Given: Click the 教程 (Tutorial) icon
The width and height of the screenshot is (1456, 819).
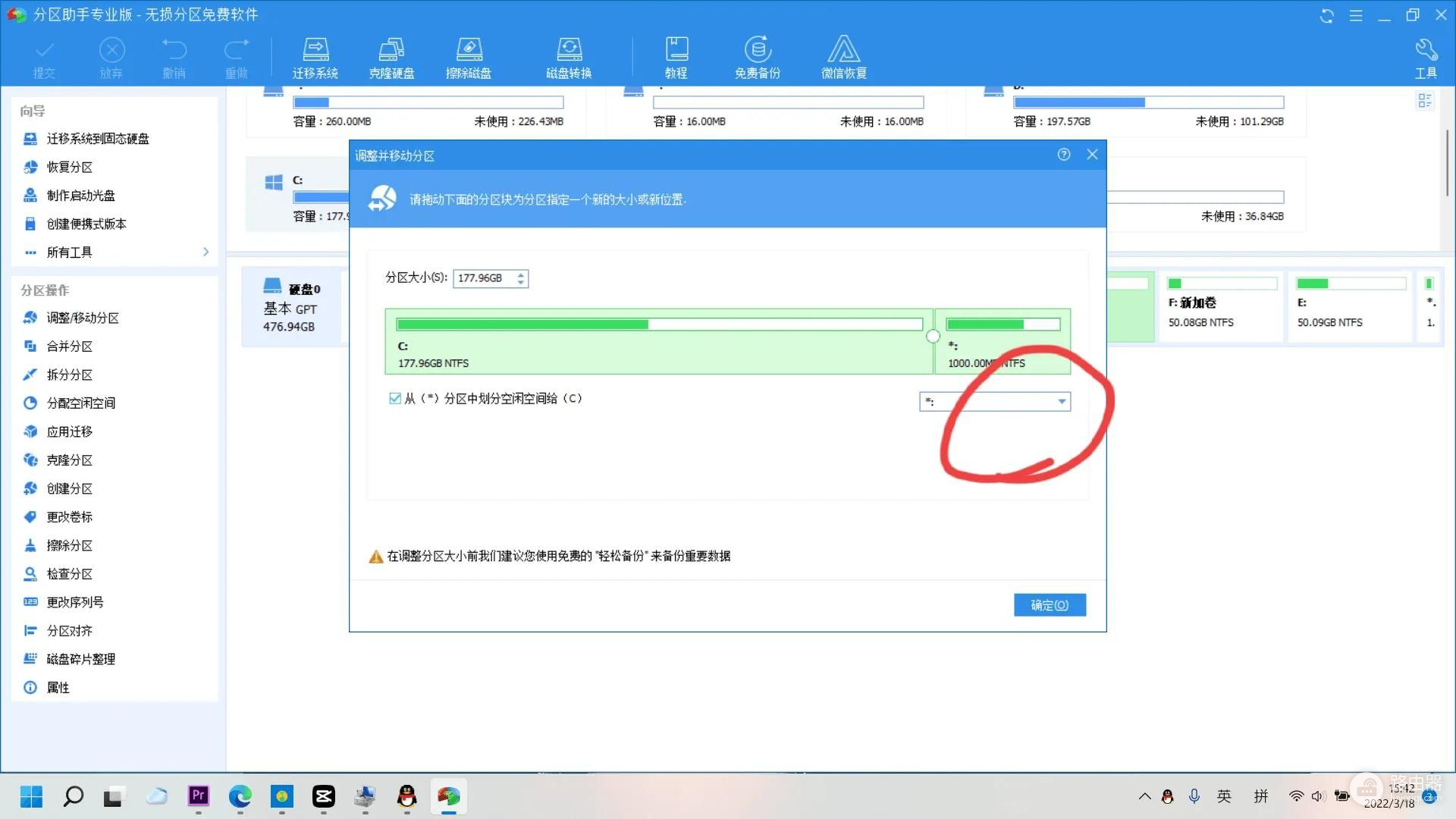Looking at the screenshot, I should tap(676, 56).
